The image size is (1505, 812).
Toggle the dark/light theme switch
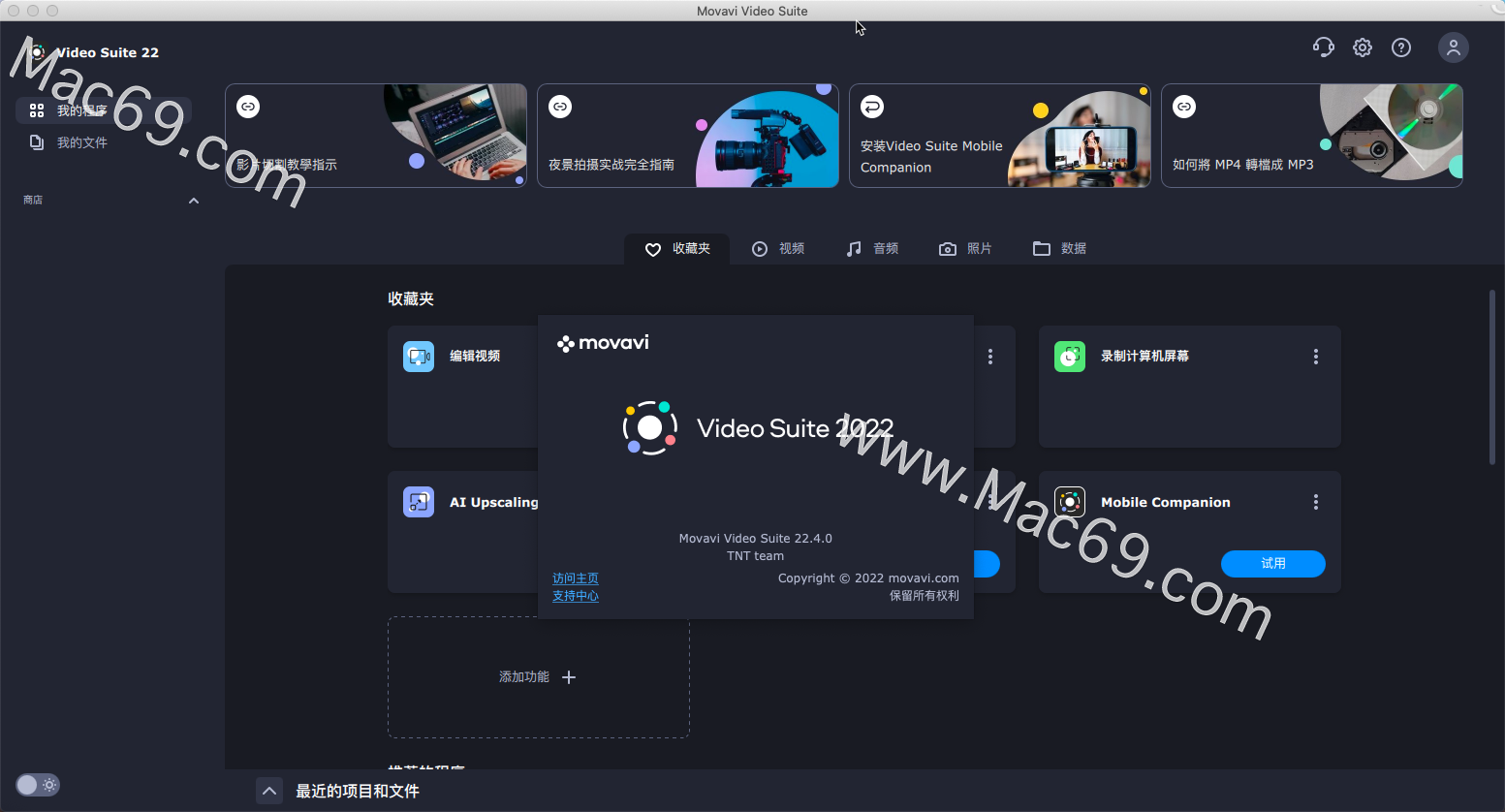[37, 785]
